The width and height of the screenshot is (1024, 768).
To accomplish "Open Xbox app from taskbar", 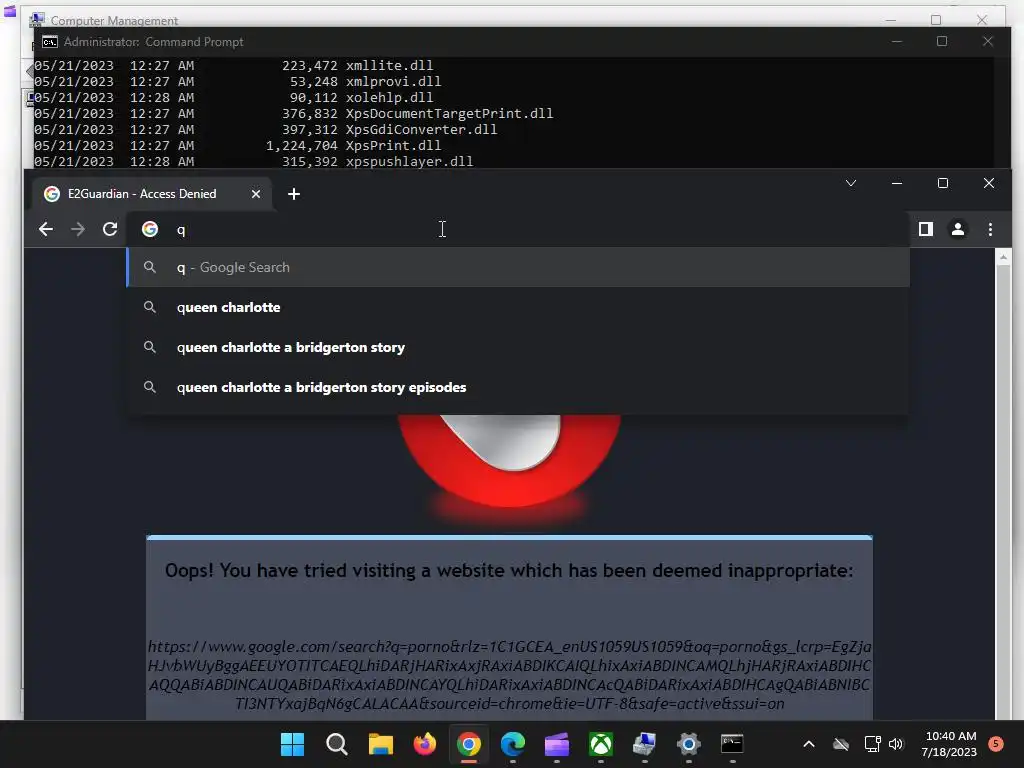I will point(601,744).
